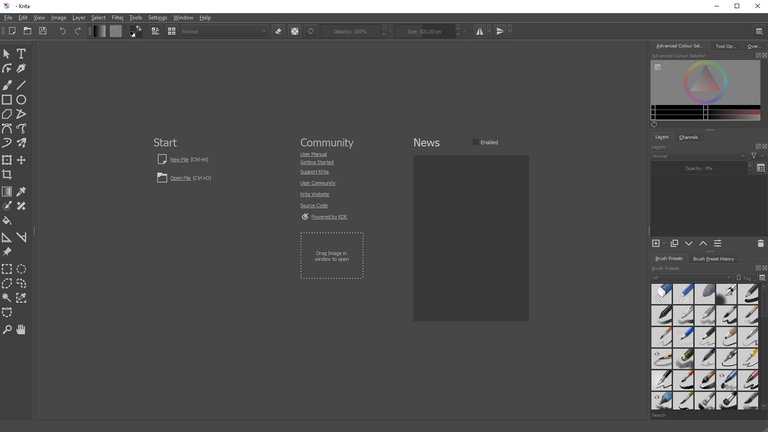
Task: Enable the News checkbox
Action: [x=476, y=142]
